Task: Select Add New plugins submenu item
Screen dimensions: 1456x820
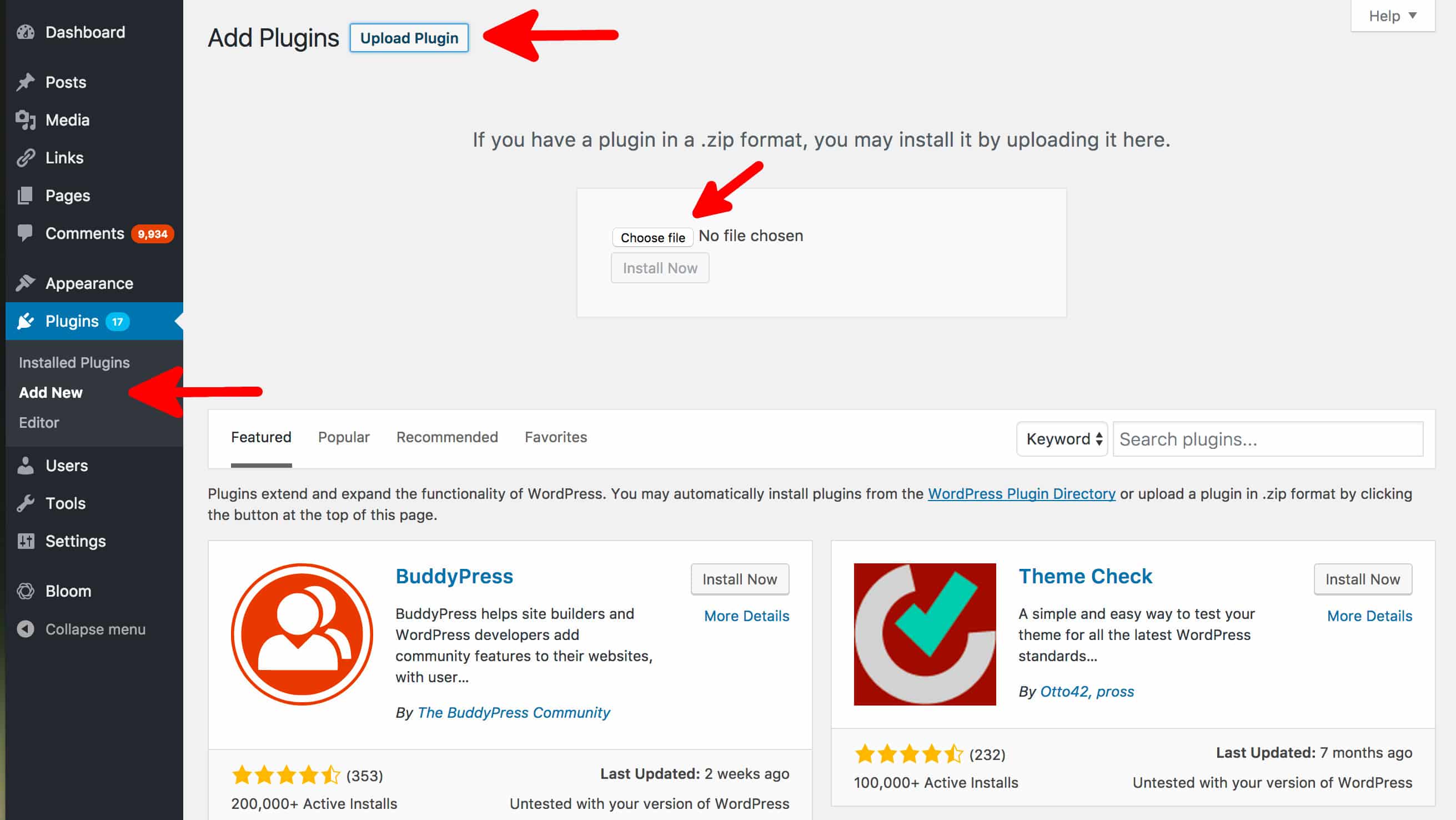Action: pos(51,392)
